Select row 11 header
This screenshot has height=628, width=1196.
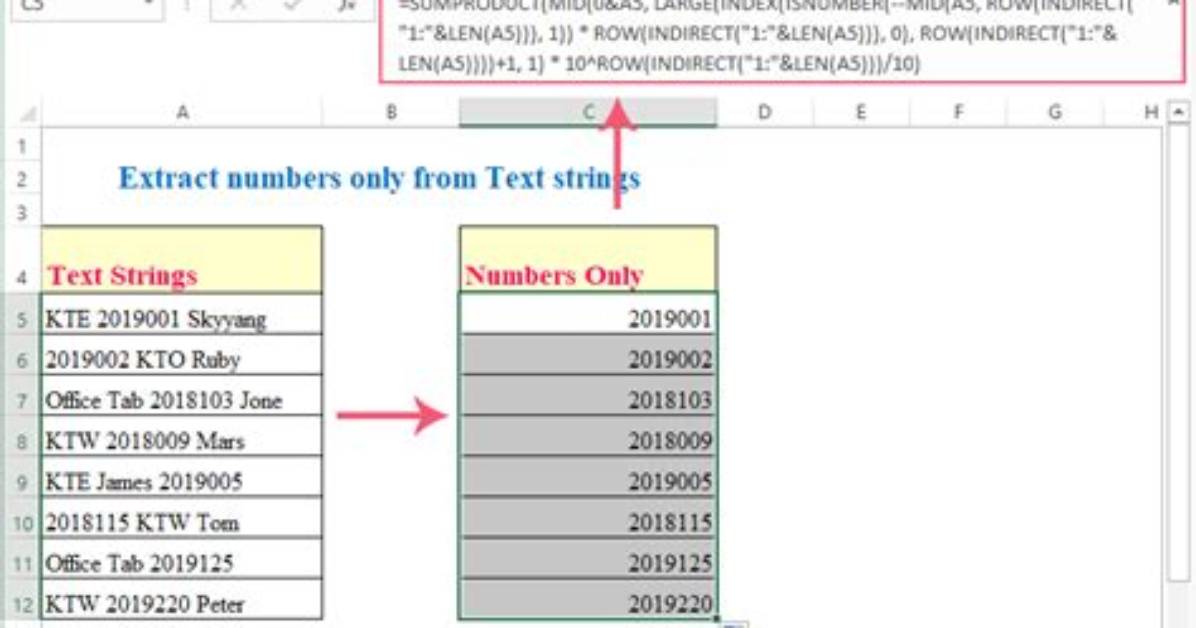(21, 559)
